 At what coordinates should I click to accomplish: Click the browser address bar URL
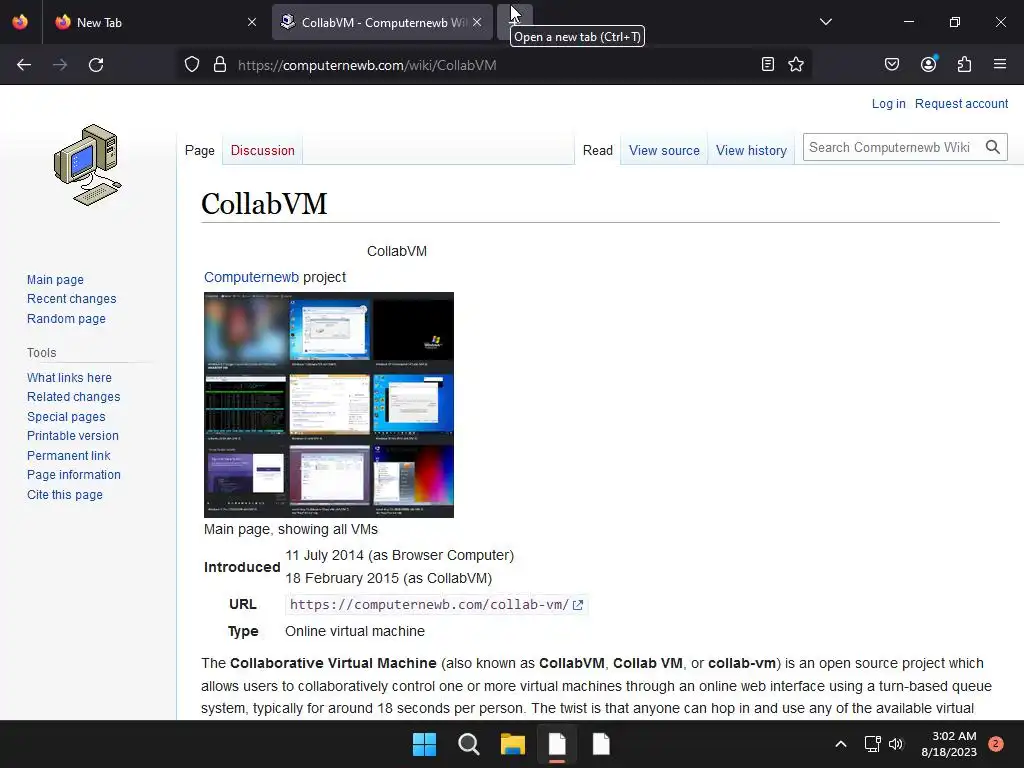pyautogui.click(x=367, y=65)
